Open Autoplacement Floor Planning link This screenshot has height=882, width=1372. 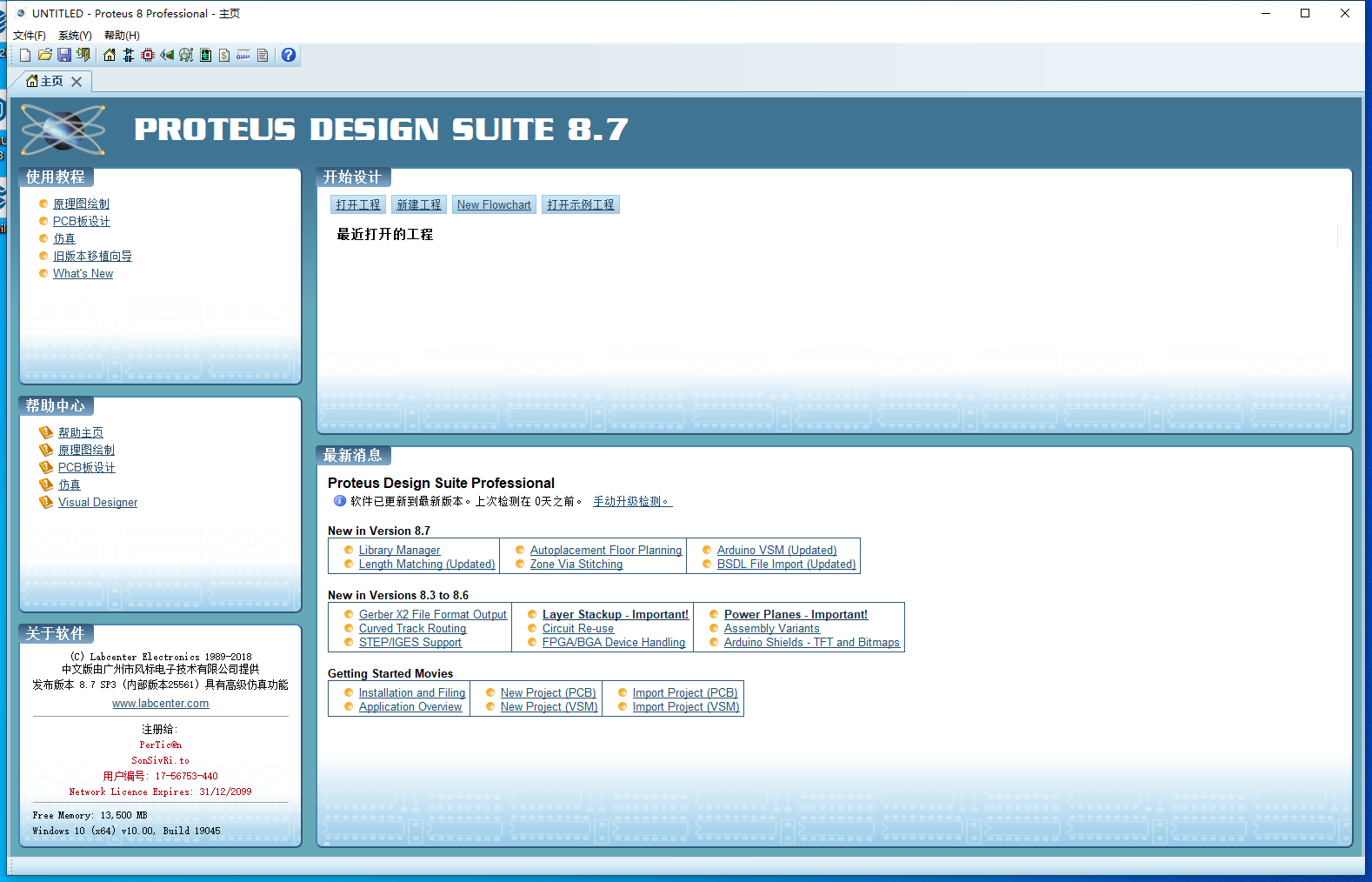coord(606,550)
